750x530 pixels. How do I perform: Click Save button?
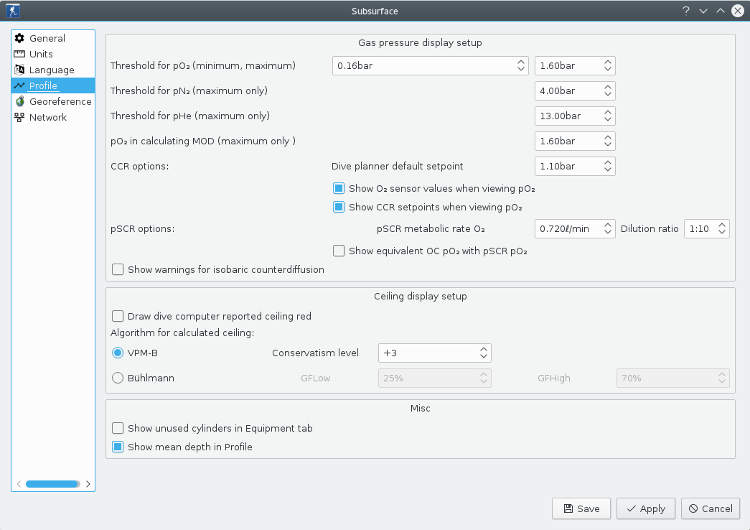(581, 508)
